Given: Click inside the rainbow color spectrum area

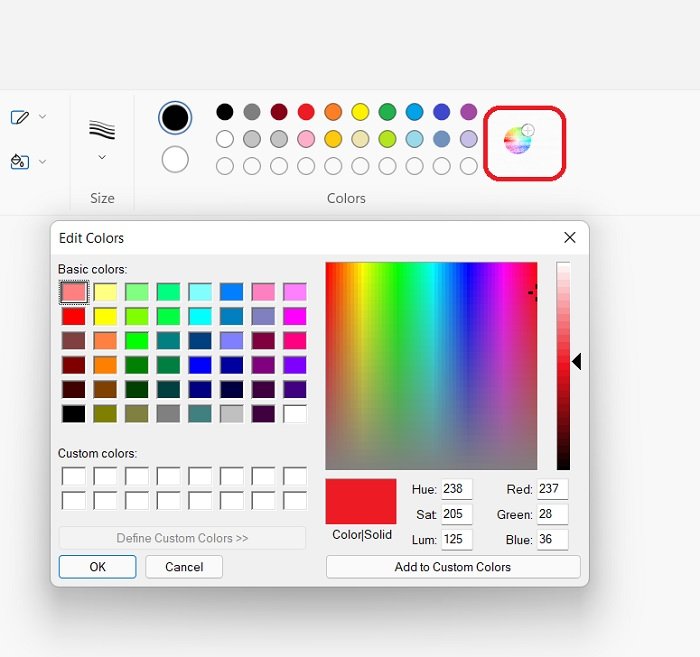Looking at the screenshot, I should click(431, 366).
